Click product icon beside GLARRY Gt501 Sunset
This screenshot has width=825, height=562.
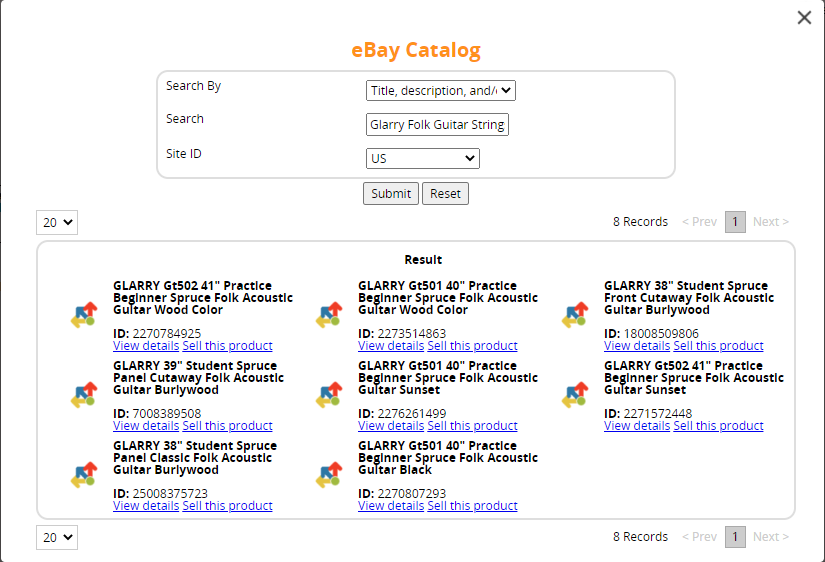(x=329, y=395)
